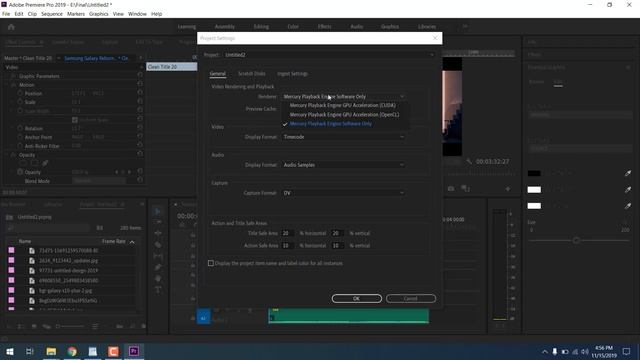The width and height of the screenshot is (640, 360).
Task: Select the Ripple Edit tool
Action: click(158, 233)
